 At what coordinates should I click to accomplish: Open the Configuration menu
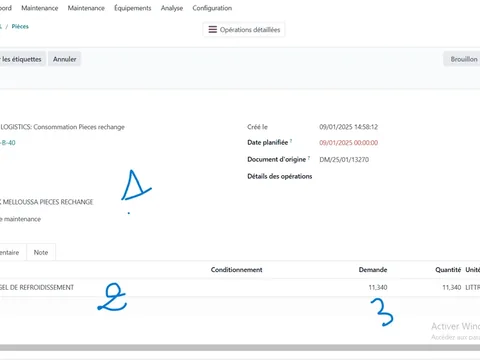[212, 8]
